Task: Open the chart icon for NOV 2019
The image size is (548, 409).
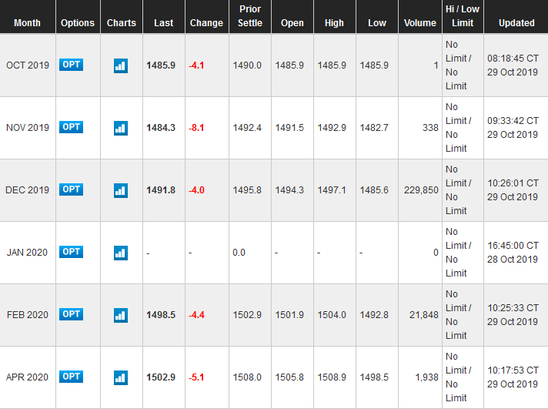Action: [121, 128]
